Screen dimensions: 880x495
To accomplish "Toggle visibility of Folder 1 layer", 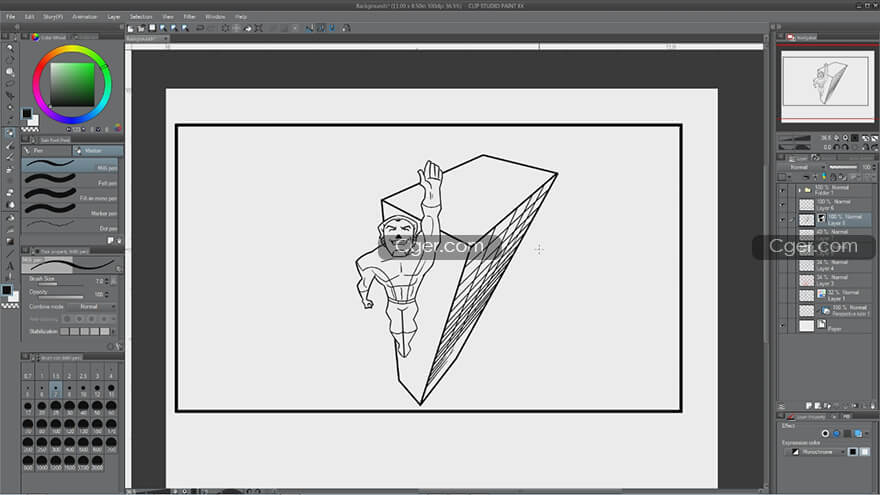I will 783,189.
